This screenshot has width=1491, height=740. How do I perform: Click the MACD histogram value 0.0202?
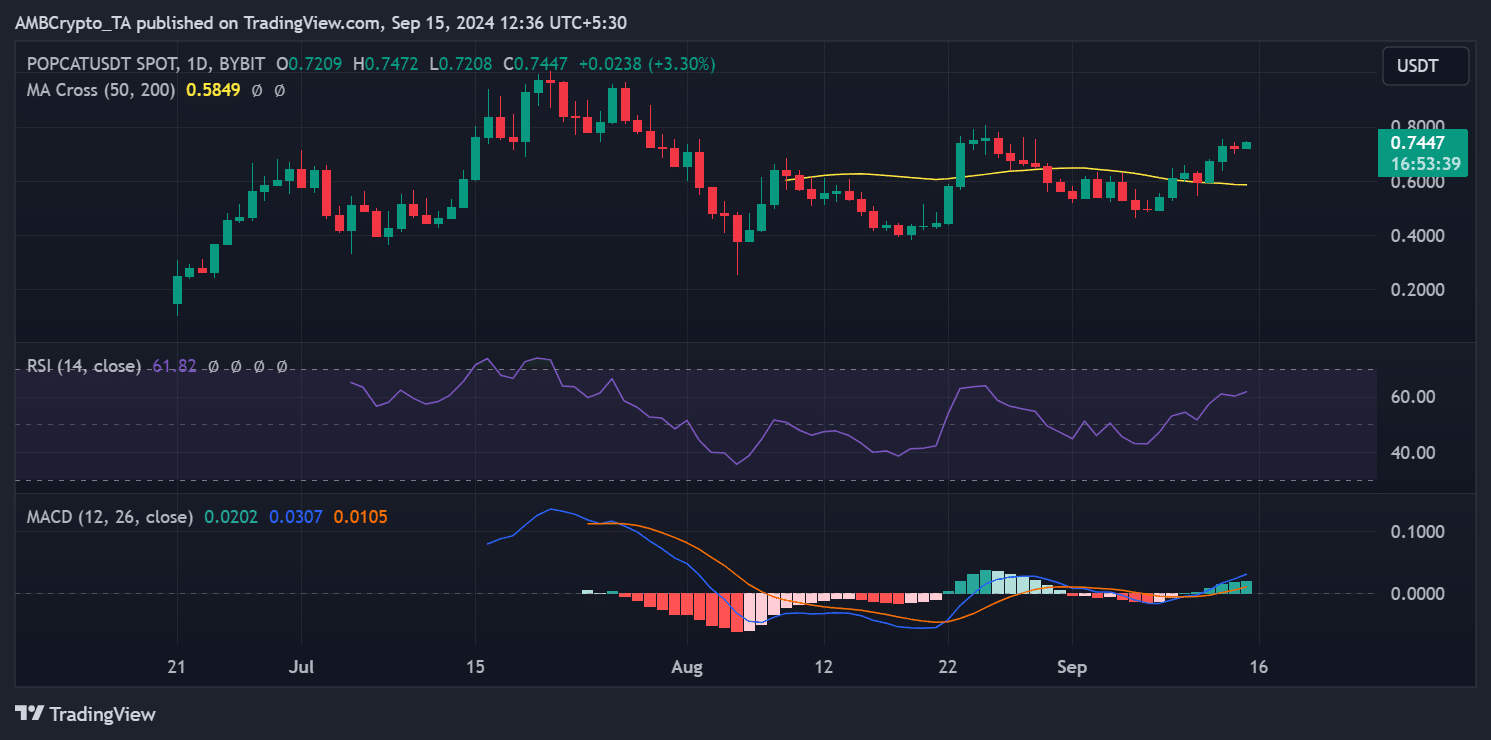coord(231,517)
